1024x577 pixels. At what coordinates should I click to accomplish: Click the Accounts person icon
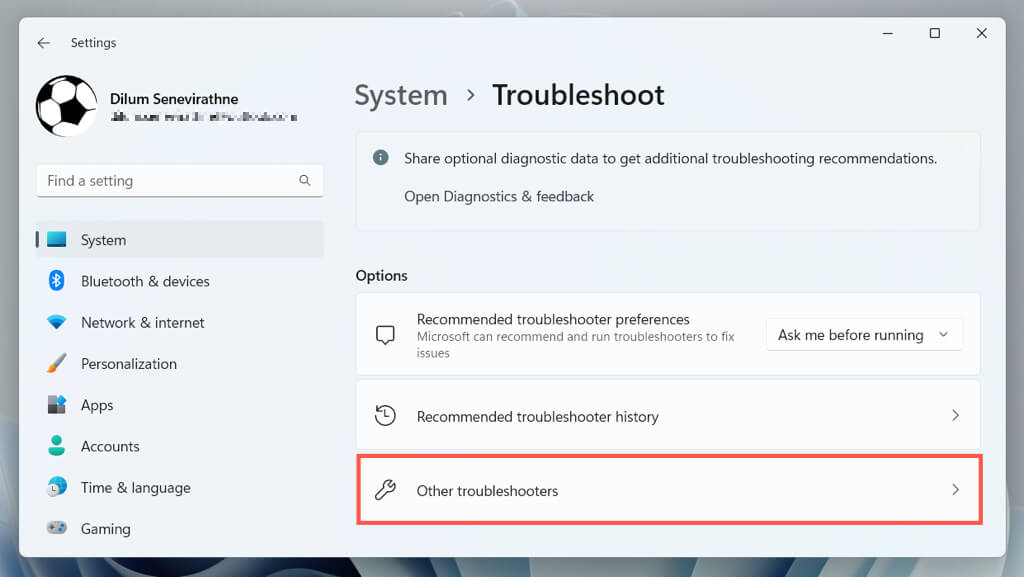coord(57,446)
